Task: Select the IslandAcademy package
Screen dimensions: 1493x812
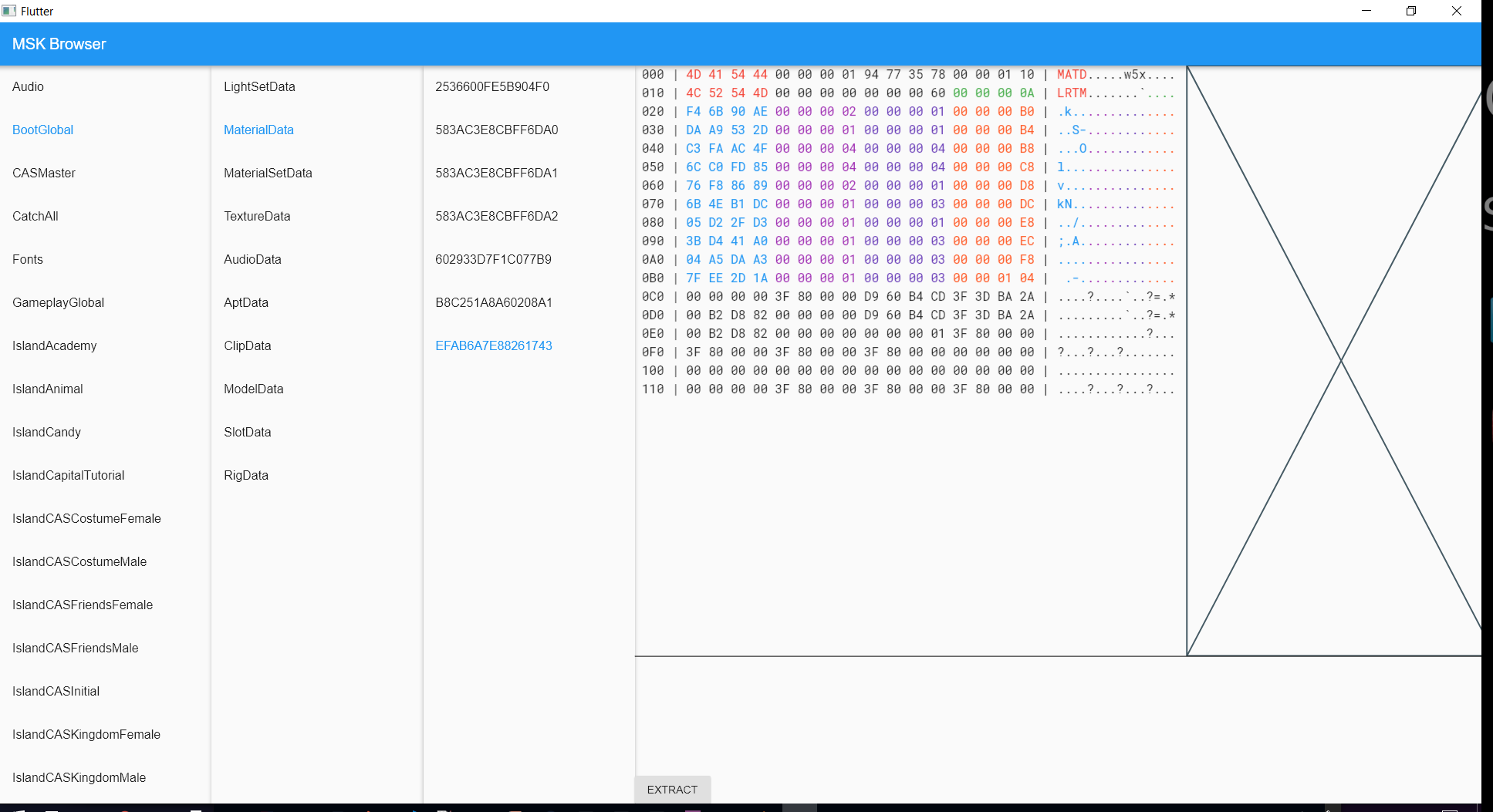Action: click(54, 345)
